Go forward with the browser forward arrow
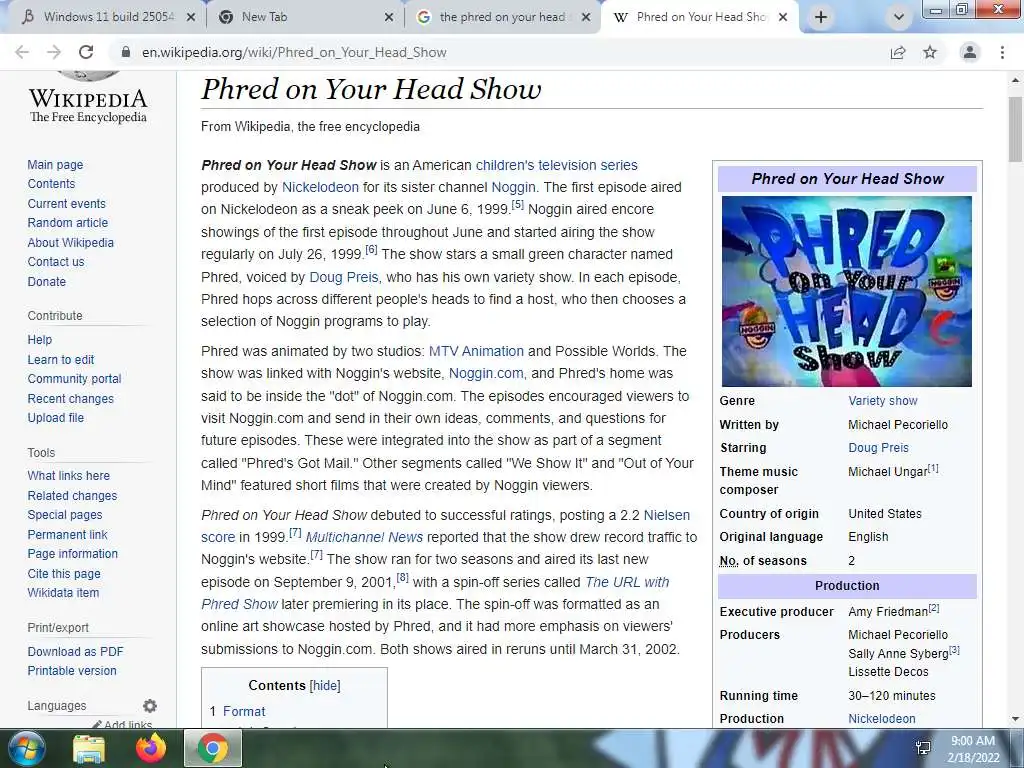The width and height of the screenshot is (1024, 768). (54, 52)
